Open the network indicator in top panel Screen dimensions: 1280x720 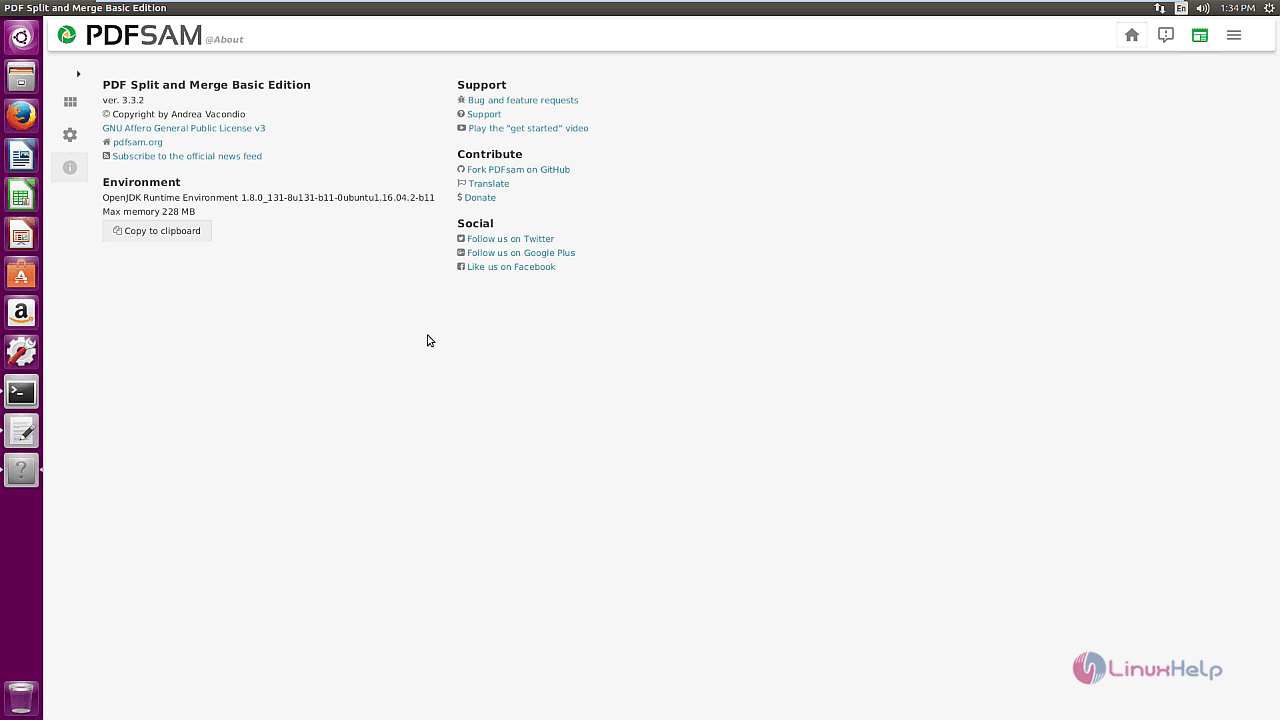pyautogui.click(x=1160, y=8)
